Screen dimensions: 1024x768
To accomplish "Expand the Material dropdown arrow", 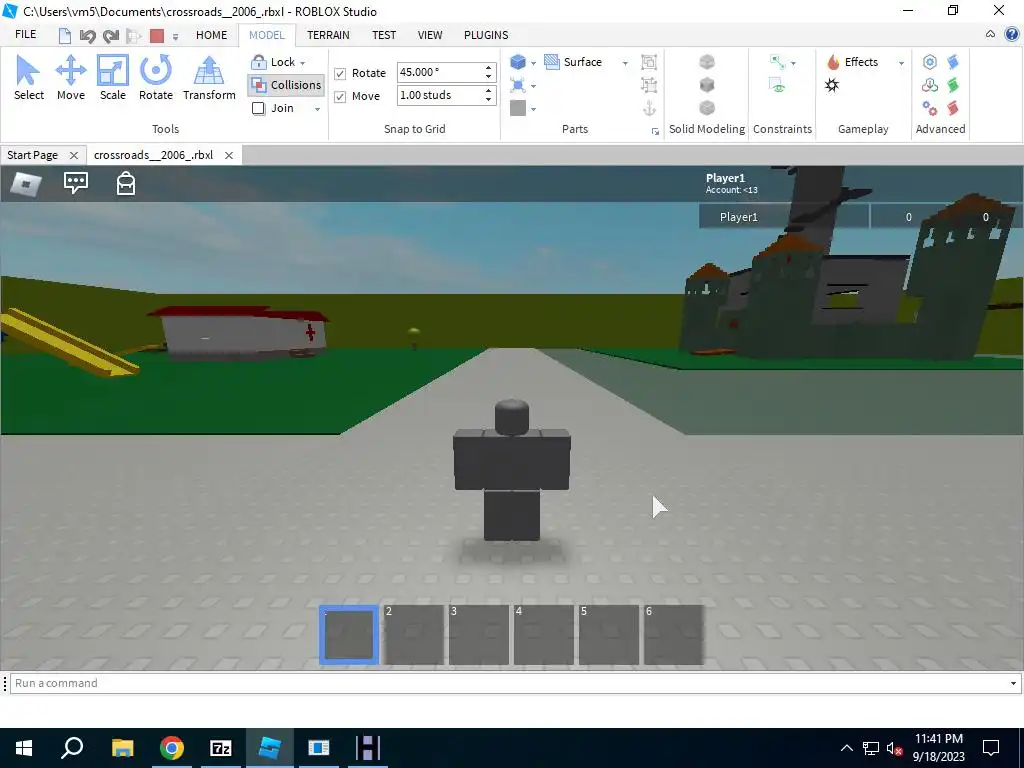I will [x=534, y=86].
